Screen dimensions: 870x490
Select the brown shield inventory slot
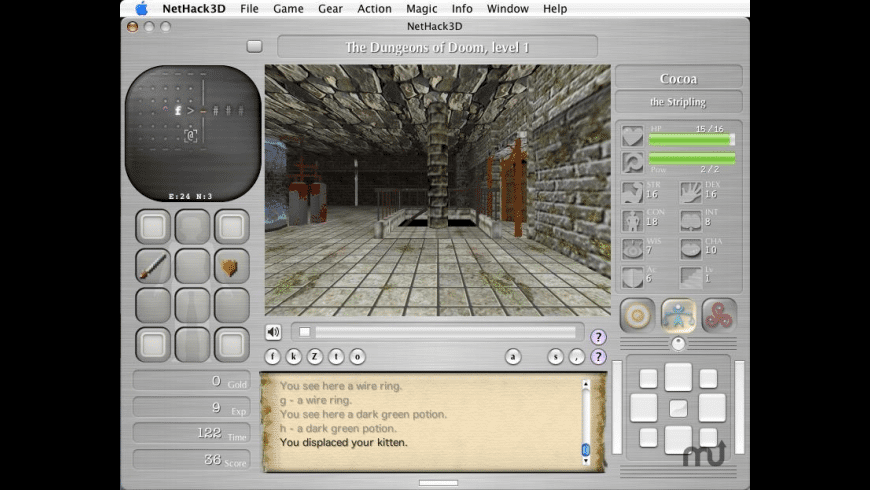pos(231,266)
